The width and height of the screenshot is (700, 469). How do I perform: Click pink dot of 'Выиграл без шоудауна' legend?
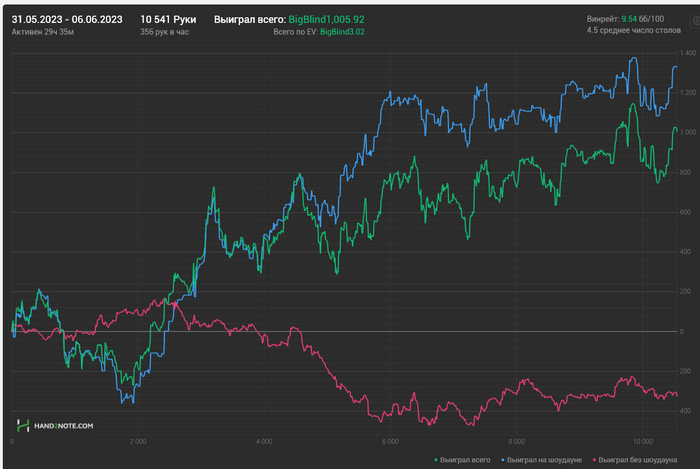point(595,460)
